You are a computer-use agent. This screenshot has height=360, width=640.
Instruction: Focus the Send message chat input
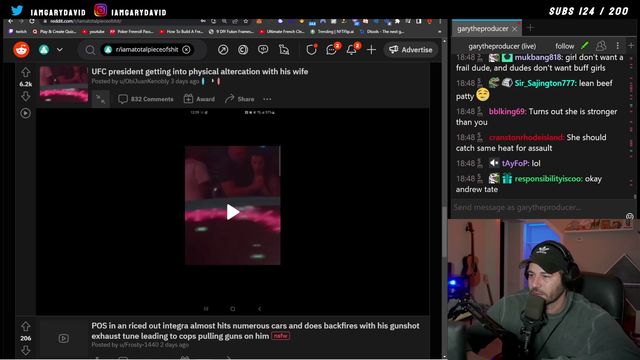tap(539, 207)
